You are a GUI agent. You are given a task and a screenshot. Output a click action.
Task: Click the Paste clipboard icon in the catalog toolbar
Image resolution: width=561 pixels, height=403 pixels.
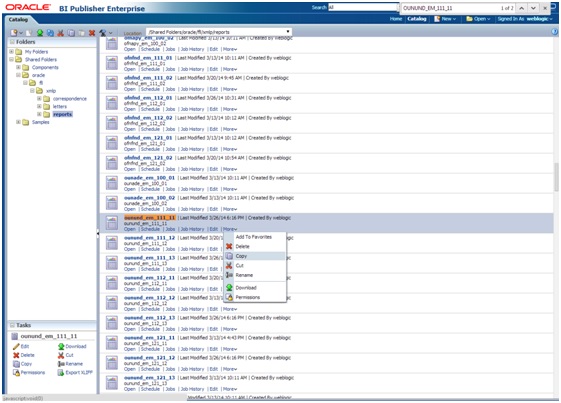click(82, 33)
